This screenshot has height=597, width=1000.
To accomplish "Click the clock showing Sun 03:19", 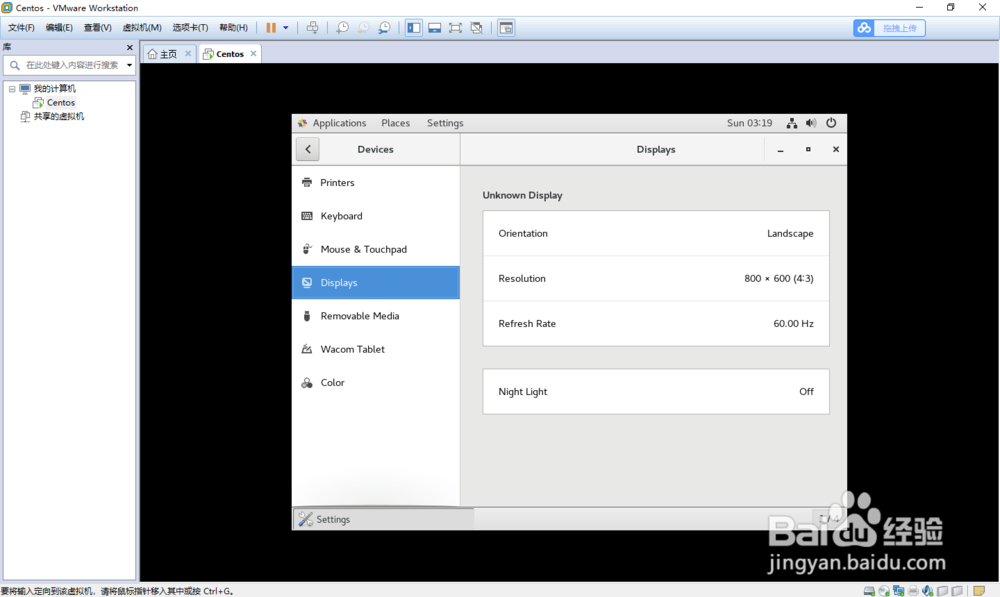I will tap(749, 123).
